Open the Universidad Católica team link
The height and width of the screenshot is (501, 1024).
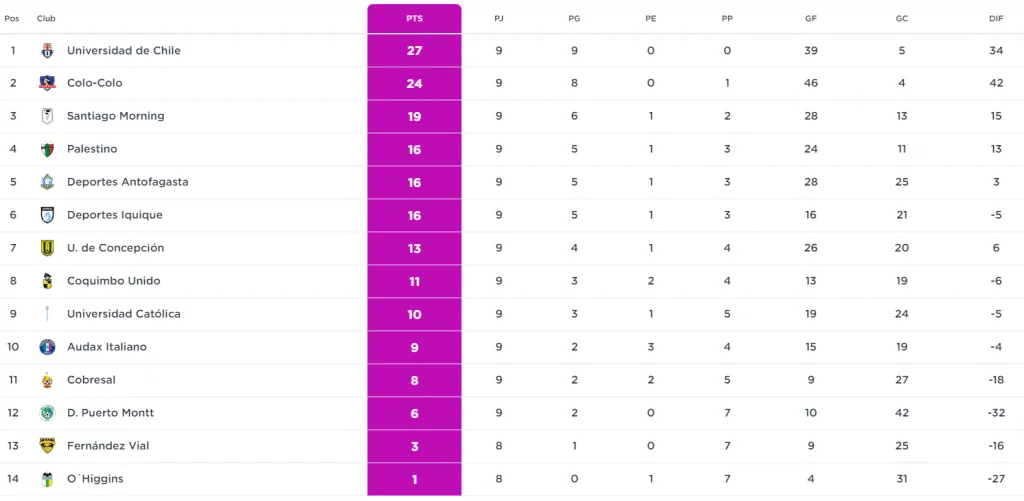tap(123, 314)
